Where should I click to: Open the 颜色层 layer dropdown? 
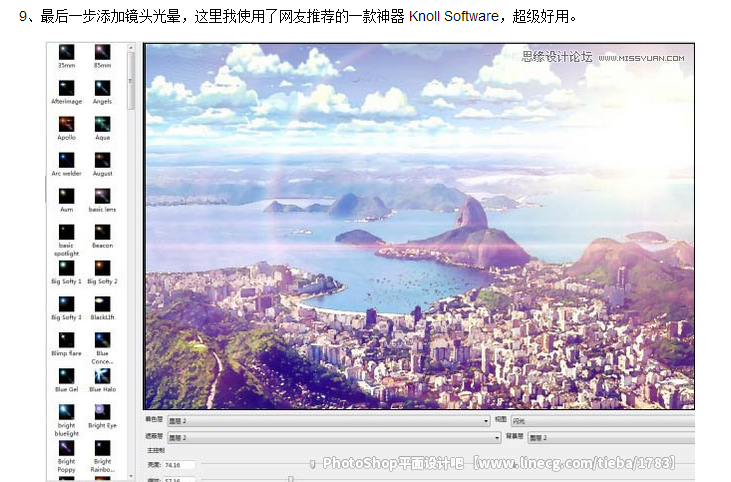(x=329, y=420)
